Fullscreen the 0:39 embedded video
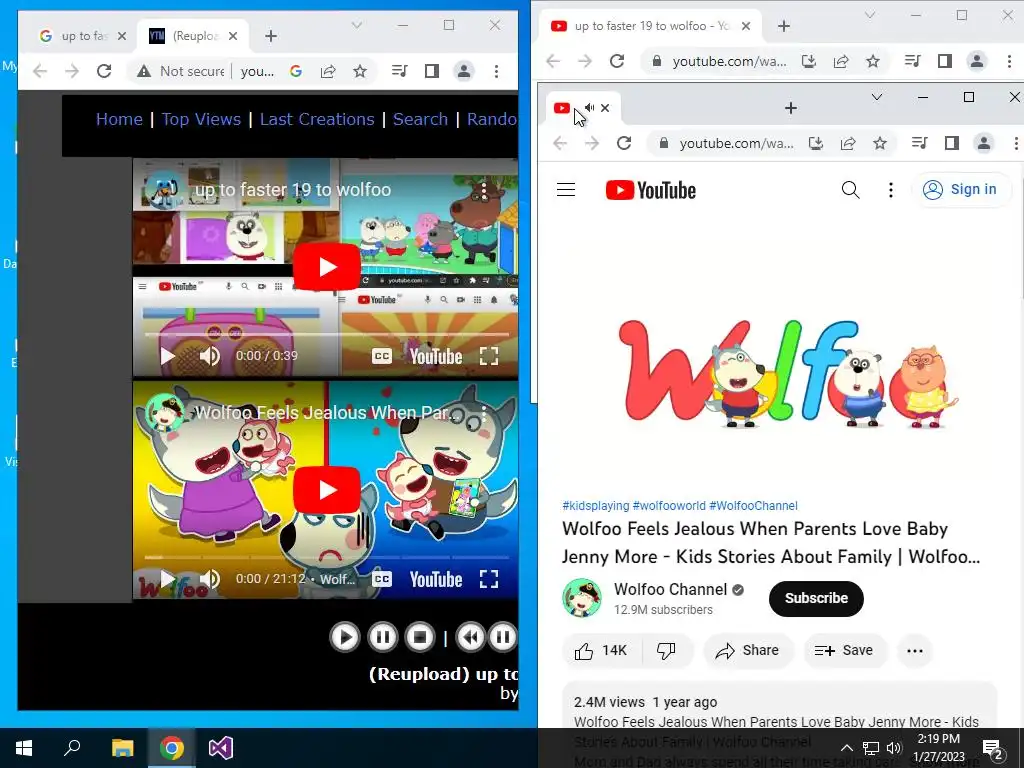This screenshot has height=768, width=1024. click(x=489, y=356)
